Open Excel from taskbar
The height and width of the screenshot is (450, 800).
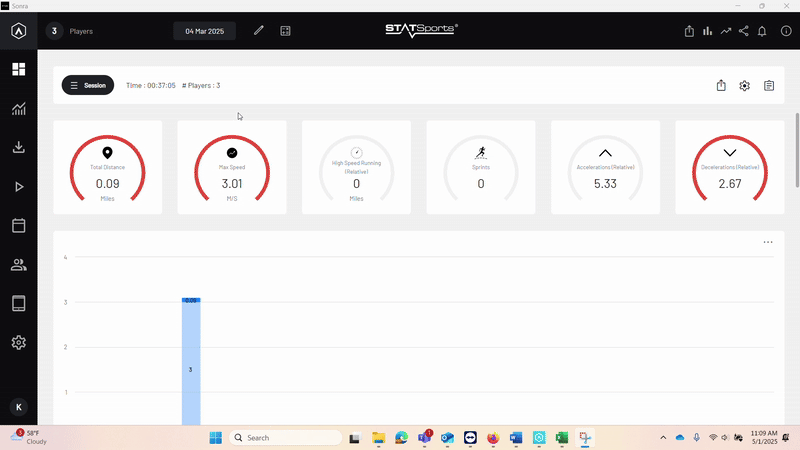(562, 438)
